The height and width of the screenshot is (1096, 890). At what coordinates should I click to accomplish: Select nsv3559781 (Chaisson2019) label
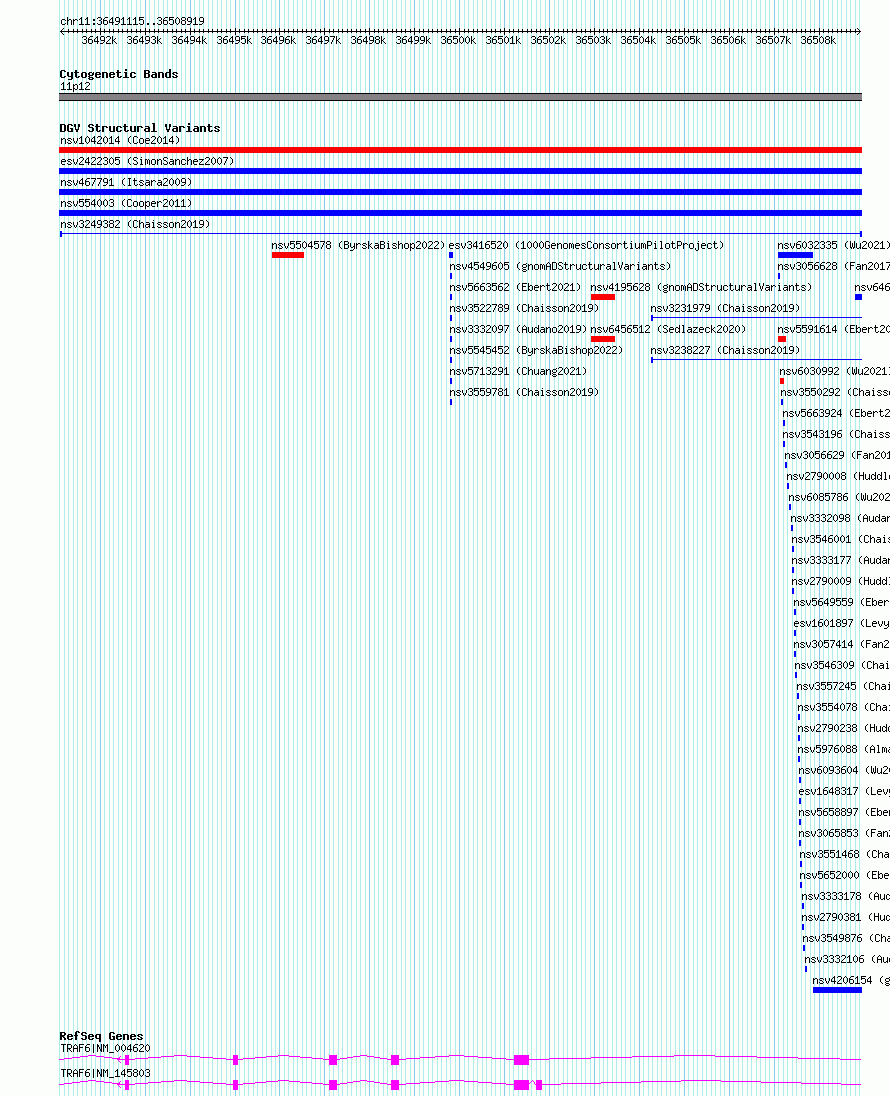(524, 392)
